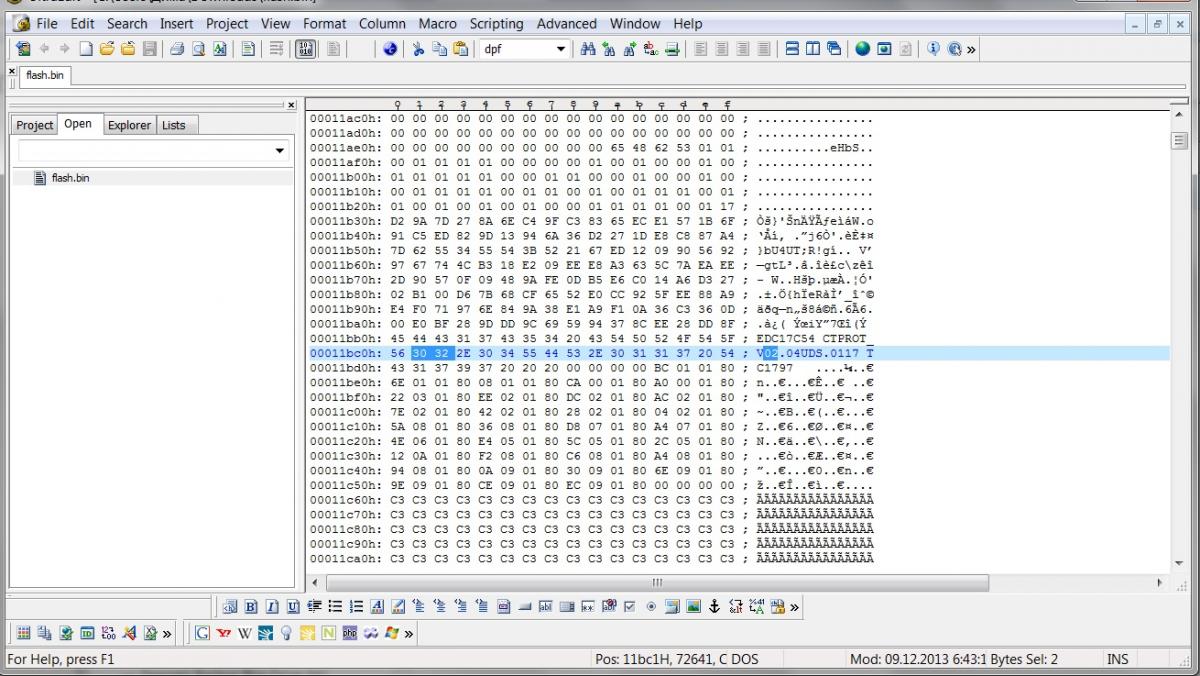Open the file list filter dropdown
The image size is (1200, 676).
pos(279,151)
